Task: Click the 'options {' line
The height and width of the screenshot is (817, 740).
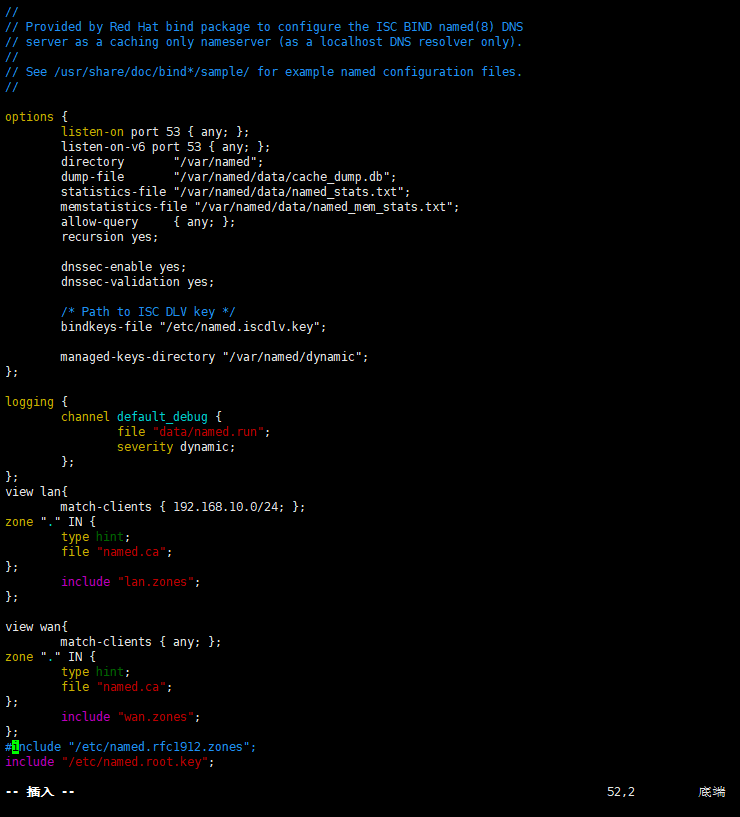Action: 36,117
